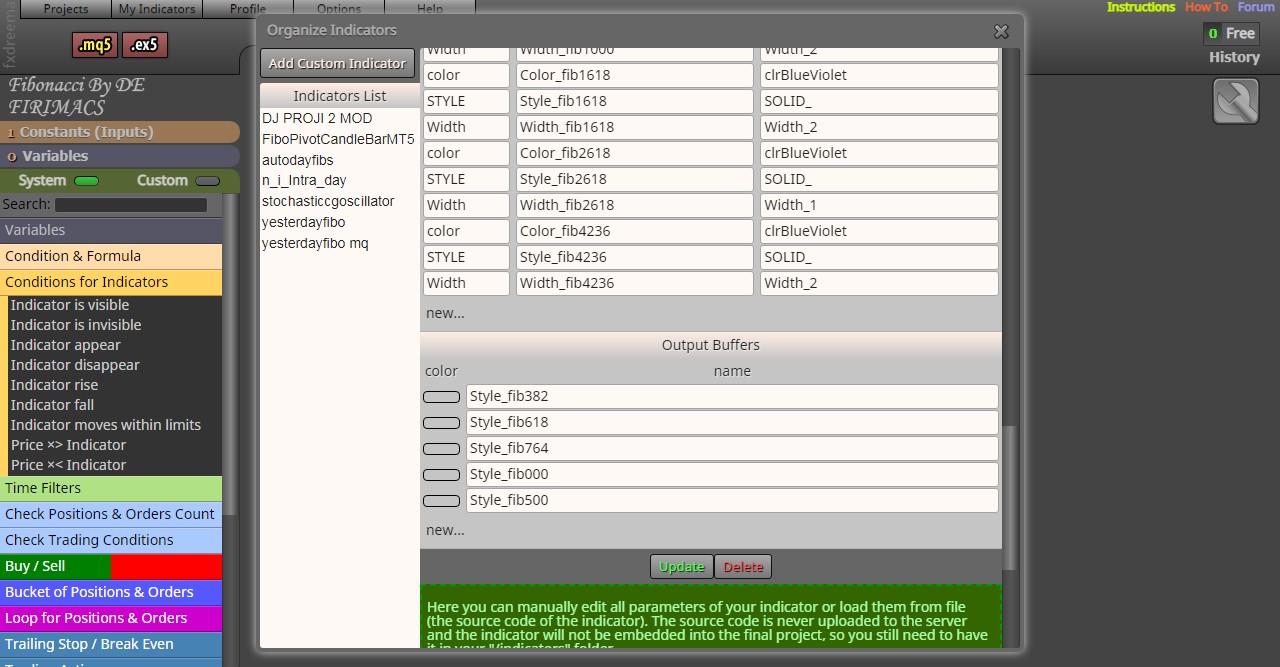This screenshot has height=667, width=1280.
Task: Open the How To link
Action: [x=1206, y=7]
